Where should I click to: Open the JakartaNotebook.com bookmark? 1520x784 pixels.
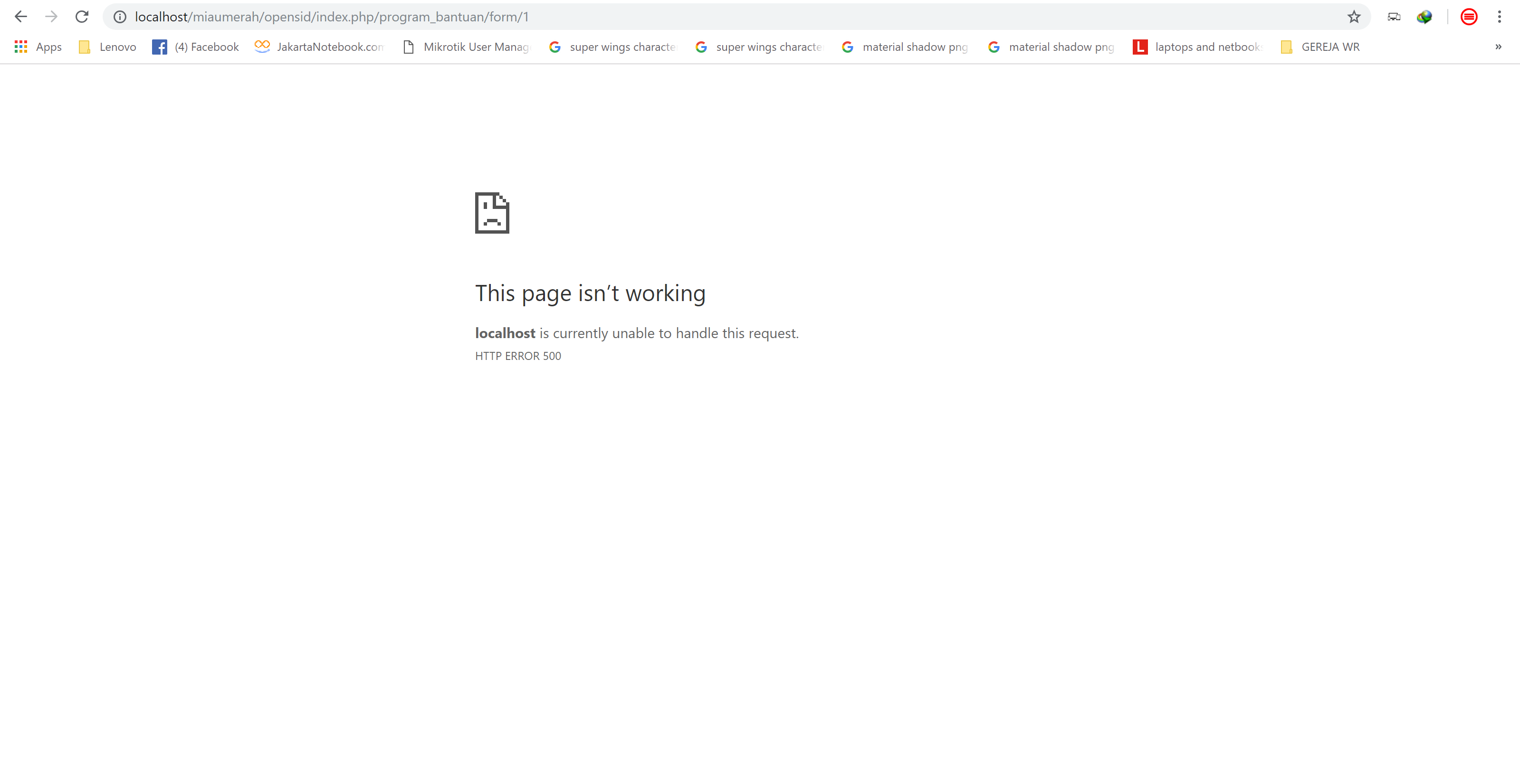tap(319, 47)
